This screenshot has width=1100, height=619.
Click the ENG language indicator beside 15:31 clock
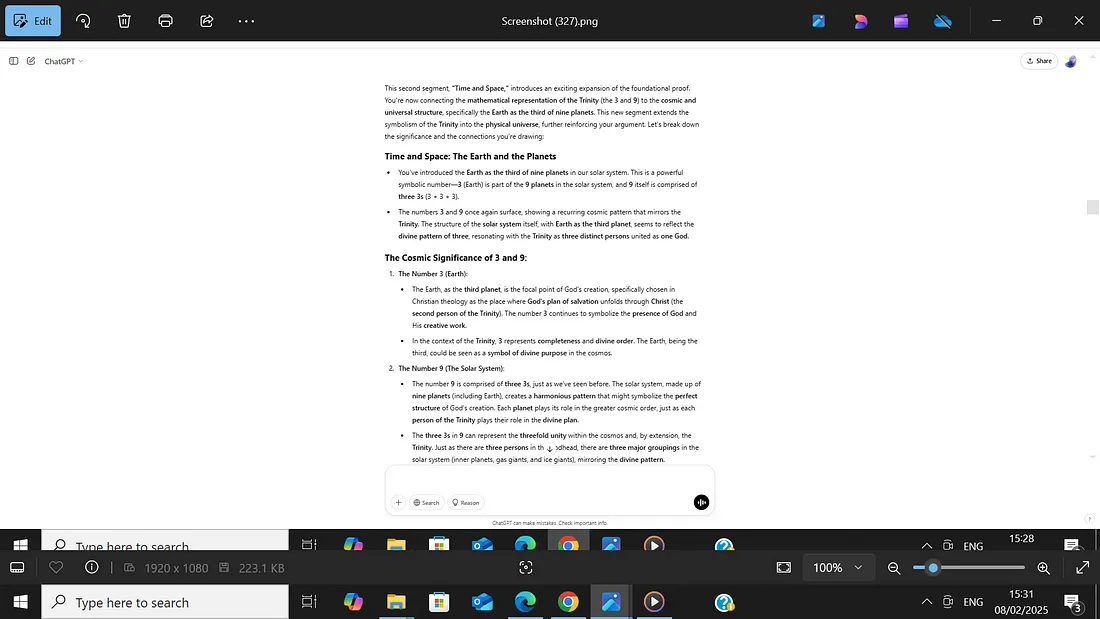pyautogui.click(x=973, y=602)
